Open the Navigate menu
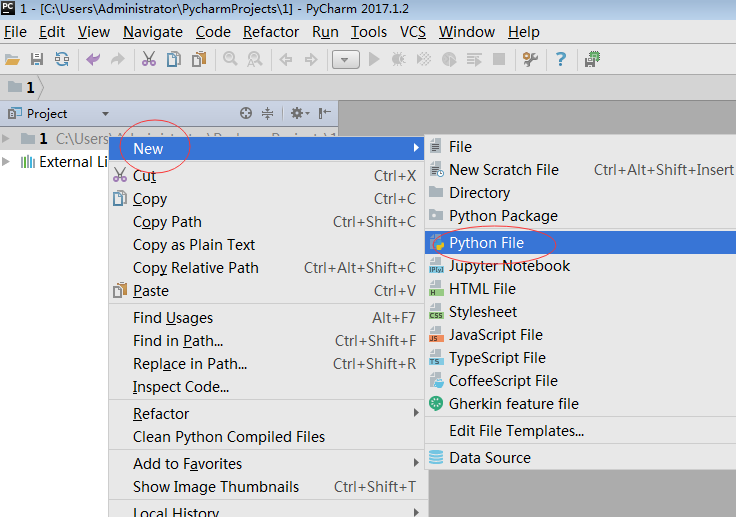 (153, 32)
